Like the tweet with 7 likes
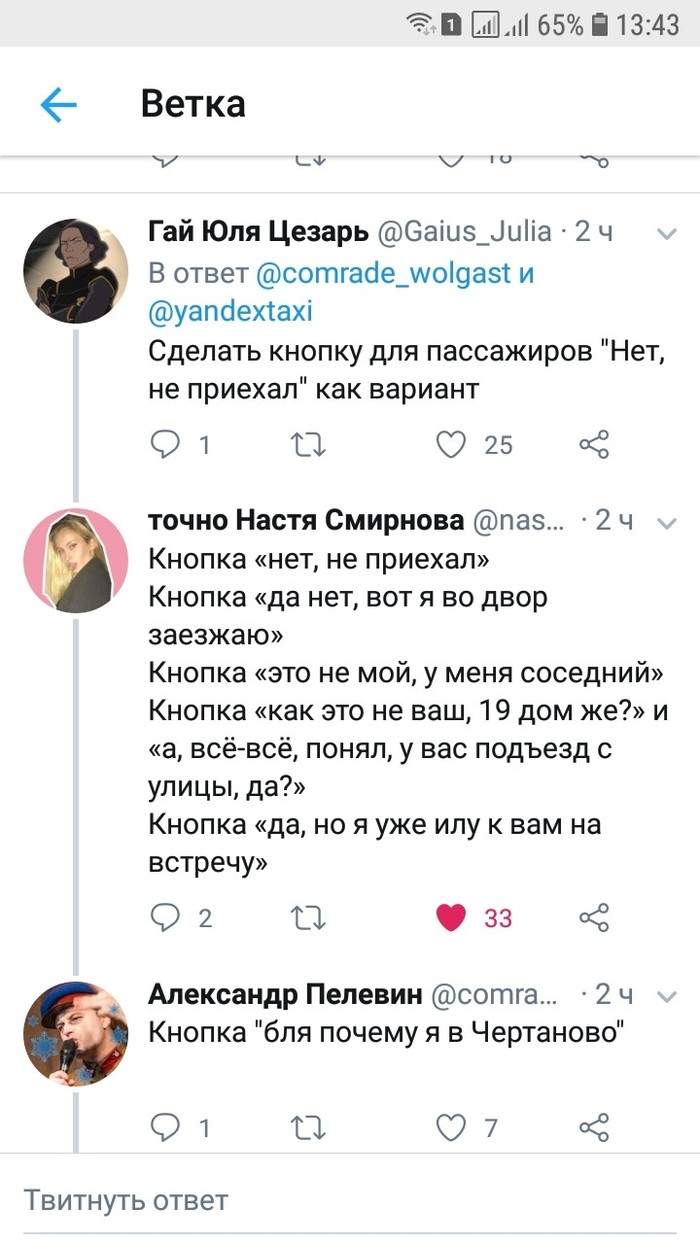700x1244 pixels. click(452, 1128)
